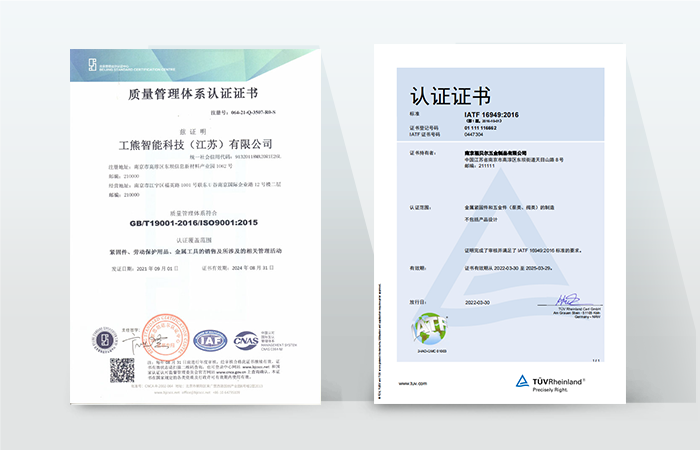The height and width of the screenshot is (450, 700).
Task: Click the IATF globe logo on the right certificate
Action: pos(430,328)
